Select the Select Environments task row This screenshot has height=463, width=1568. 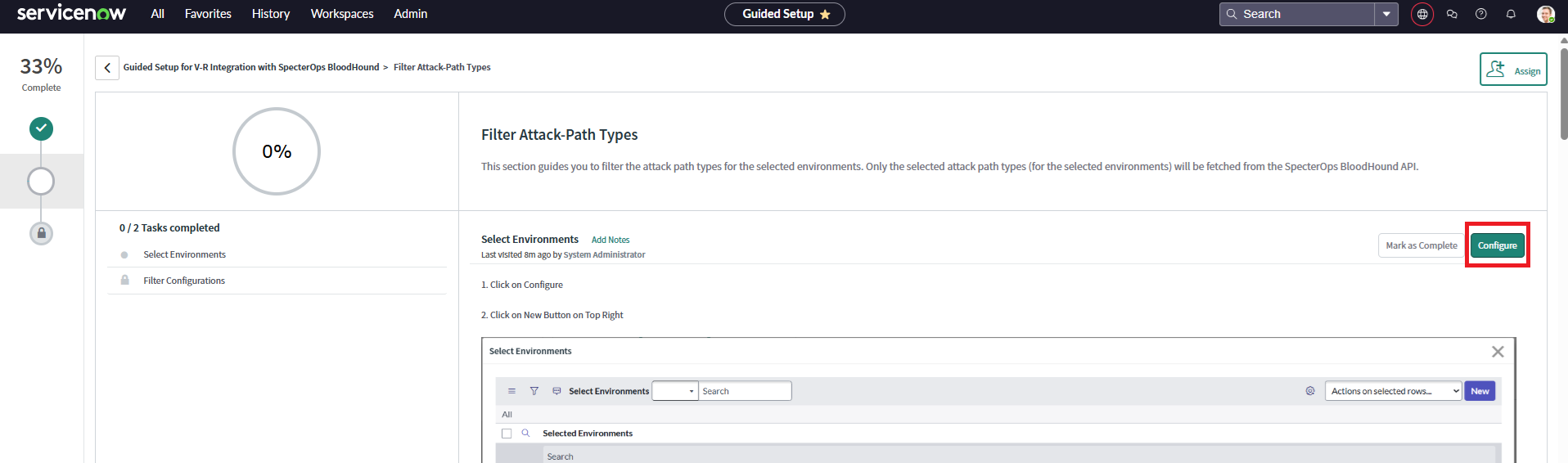(277, 254)
